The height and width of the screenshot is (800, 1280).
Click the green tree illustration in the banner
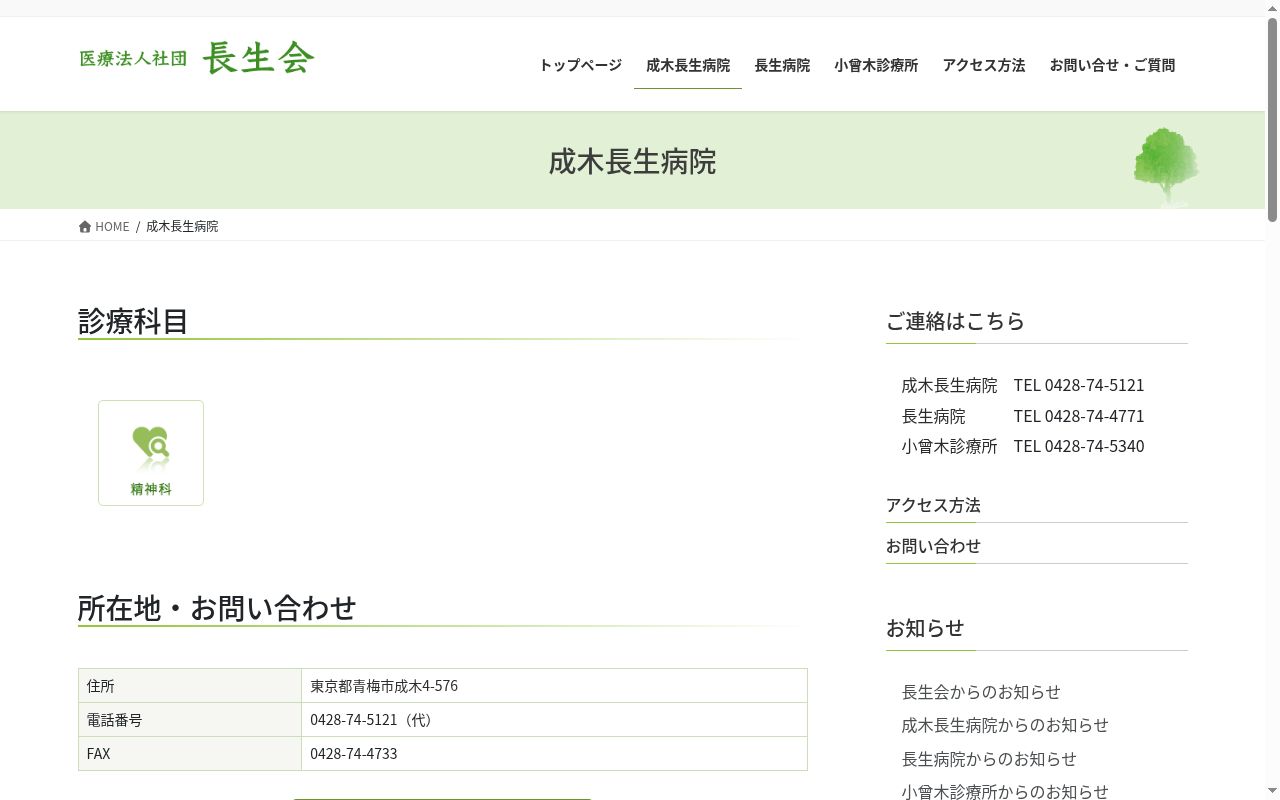[1166, 166]
